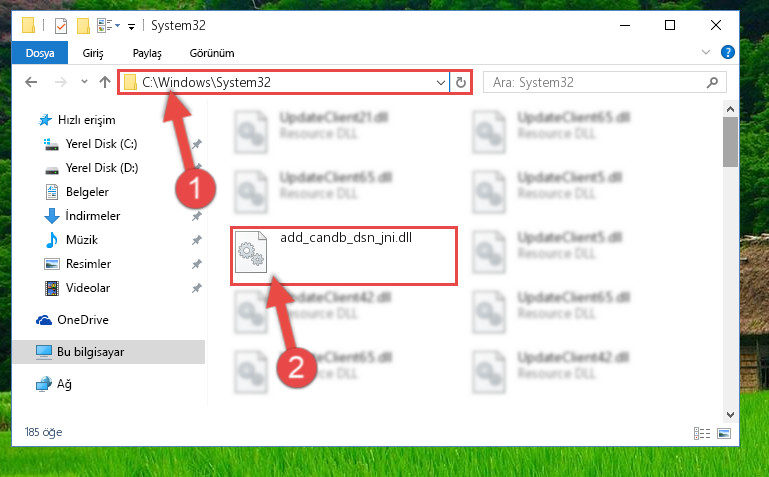The image size is (769, 477).
Task: Select OneDrive in navigation pane
Action: click(x=82, y=320)
